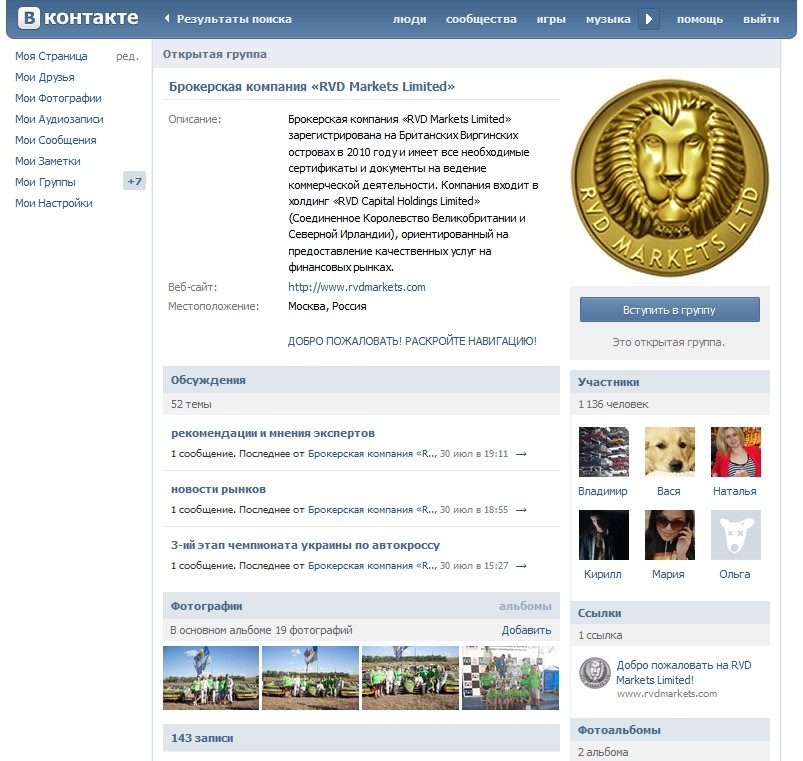The image size is (803, 761).
Task: Open Мои Настройки
Action: [54, 203]
